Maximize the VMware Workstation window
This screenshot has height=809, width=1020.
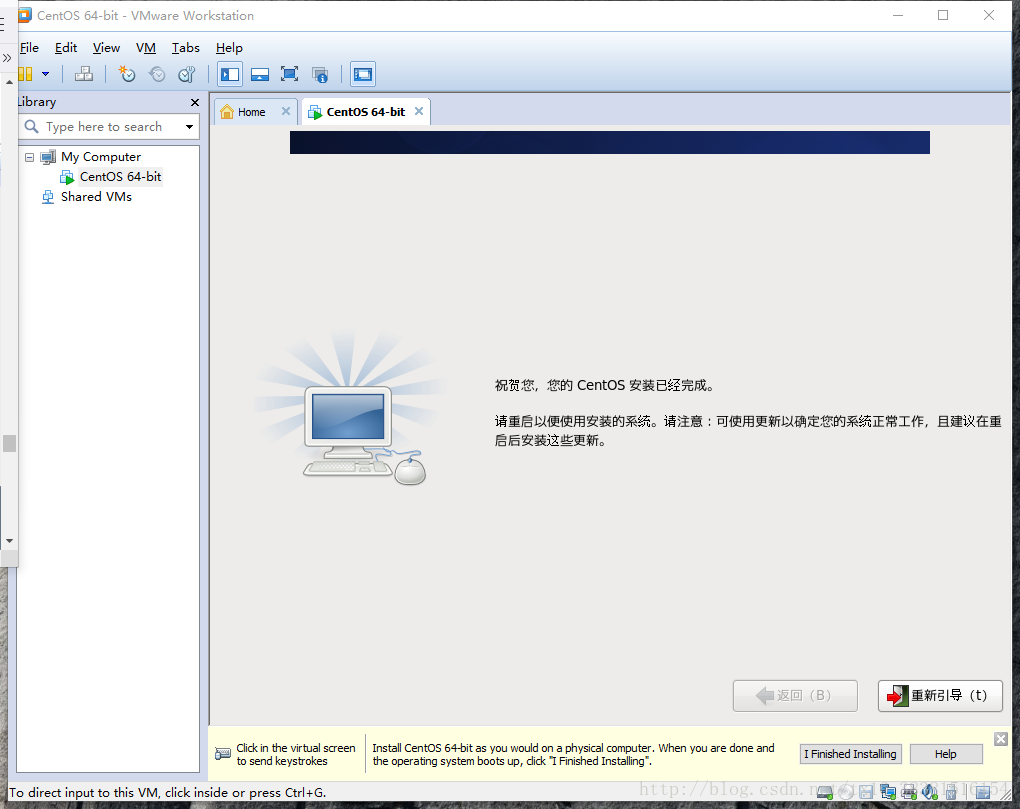pyautogui.click(x=943, y=15)
